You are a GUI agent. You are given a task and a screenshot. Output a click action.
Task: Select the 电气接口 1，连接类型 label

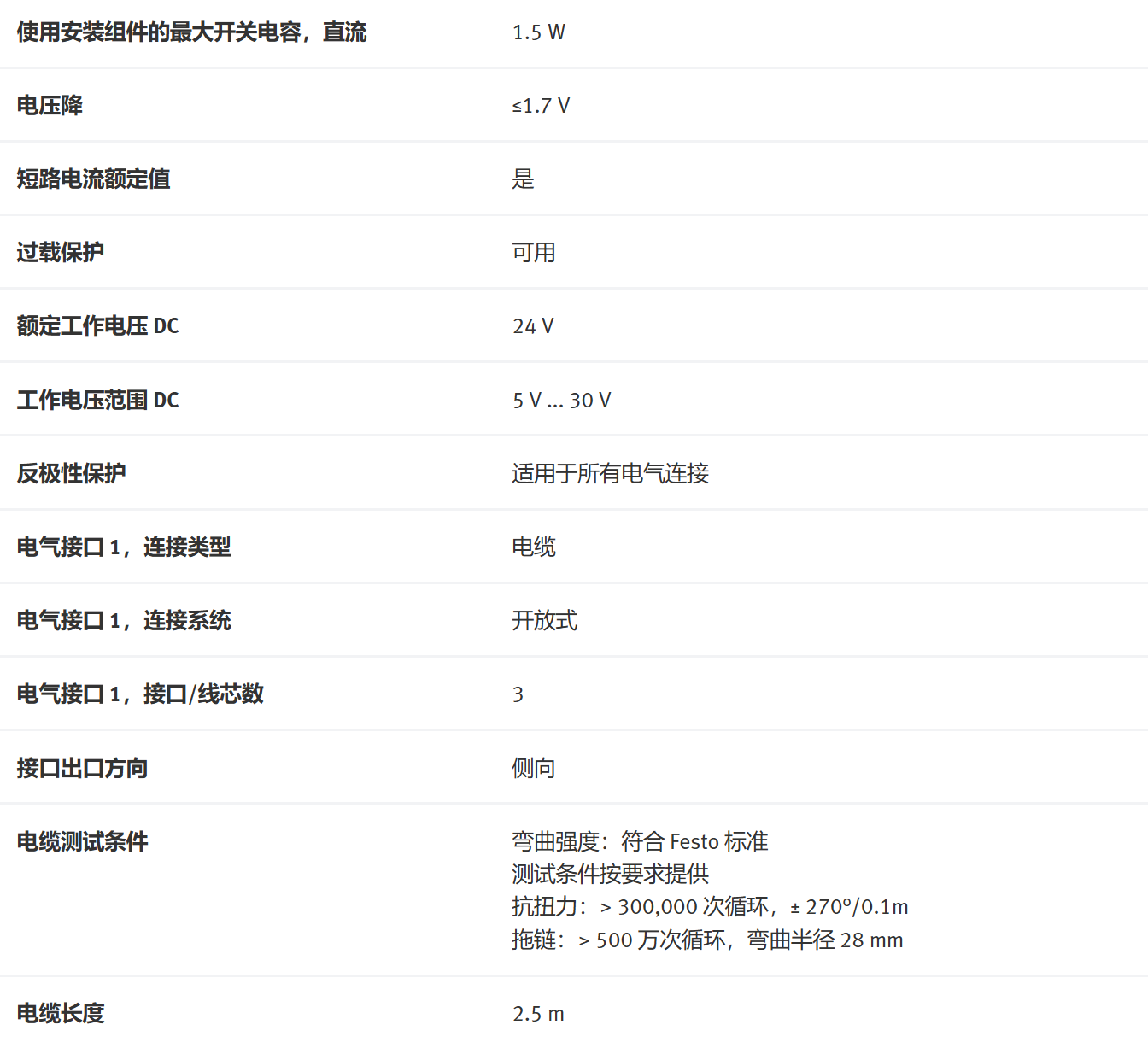124,547
